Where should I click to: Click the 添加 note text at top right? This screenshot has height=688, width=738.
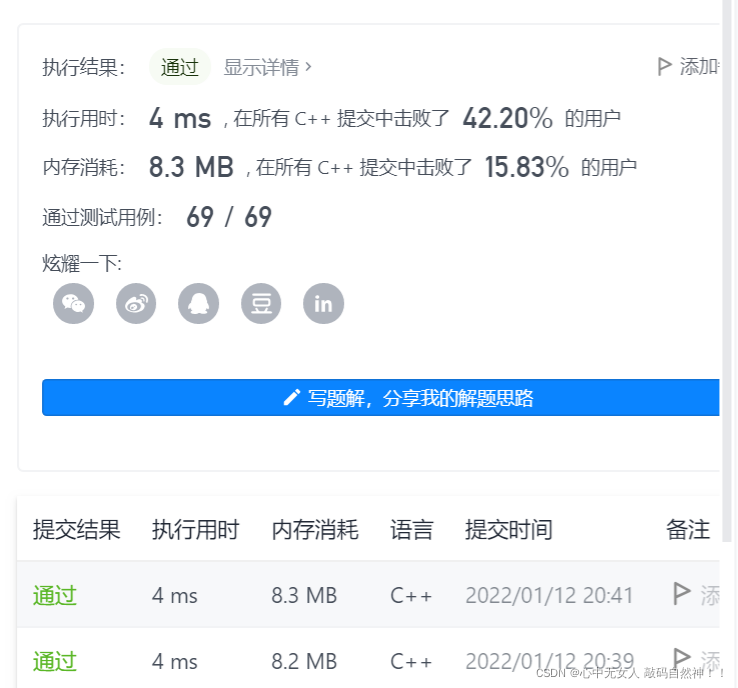tap(699, 66)
